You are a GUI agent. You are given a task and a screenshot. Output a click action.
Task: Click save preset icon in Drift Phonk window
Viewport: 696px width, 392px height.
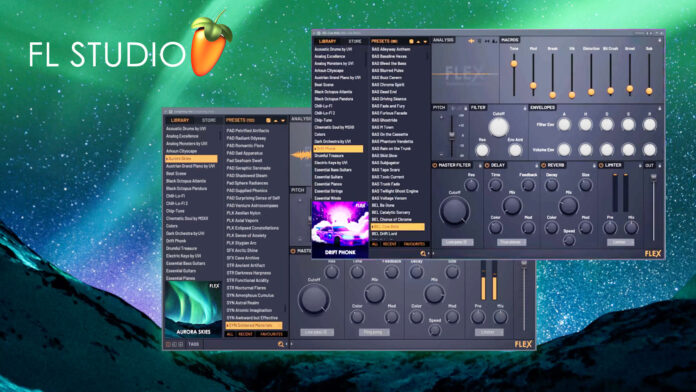tap(411, 41)
